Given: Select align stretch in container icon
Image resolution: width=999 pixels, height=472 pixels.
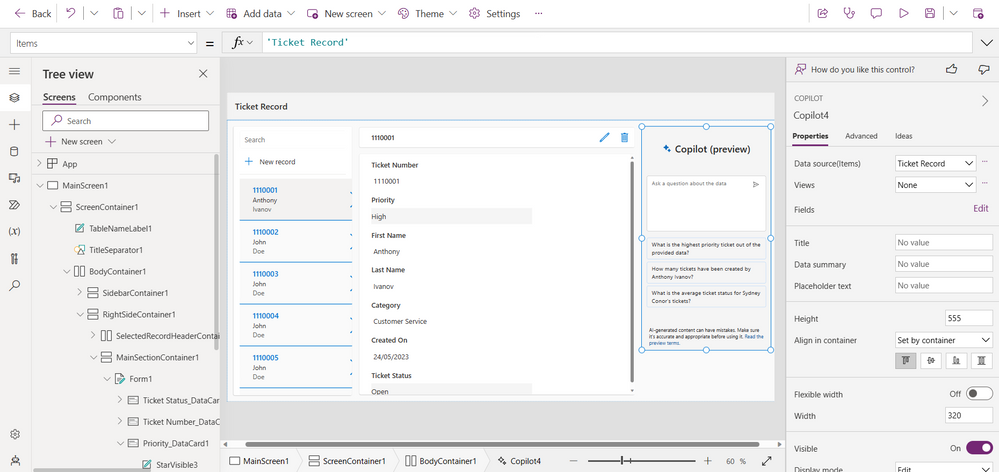Looking at the screenshot, I should (982, 361).
